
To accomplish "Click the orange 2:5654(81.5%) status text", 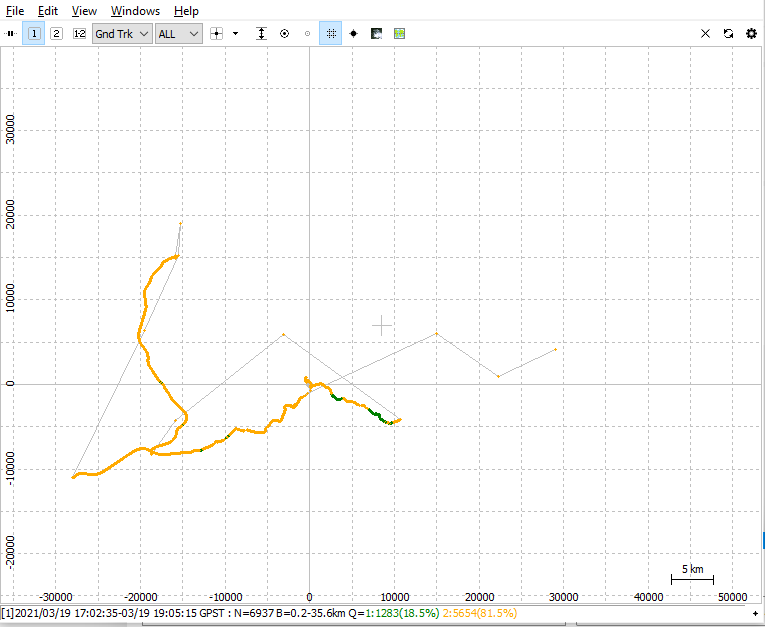I will [480, 613].
